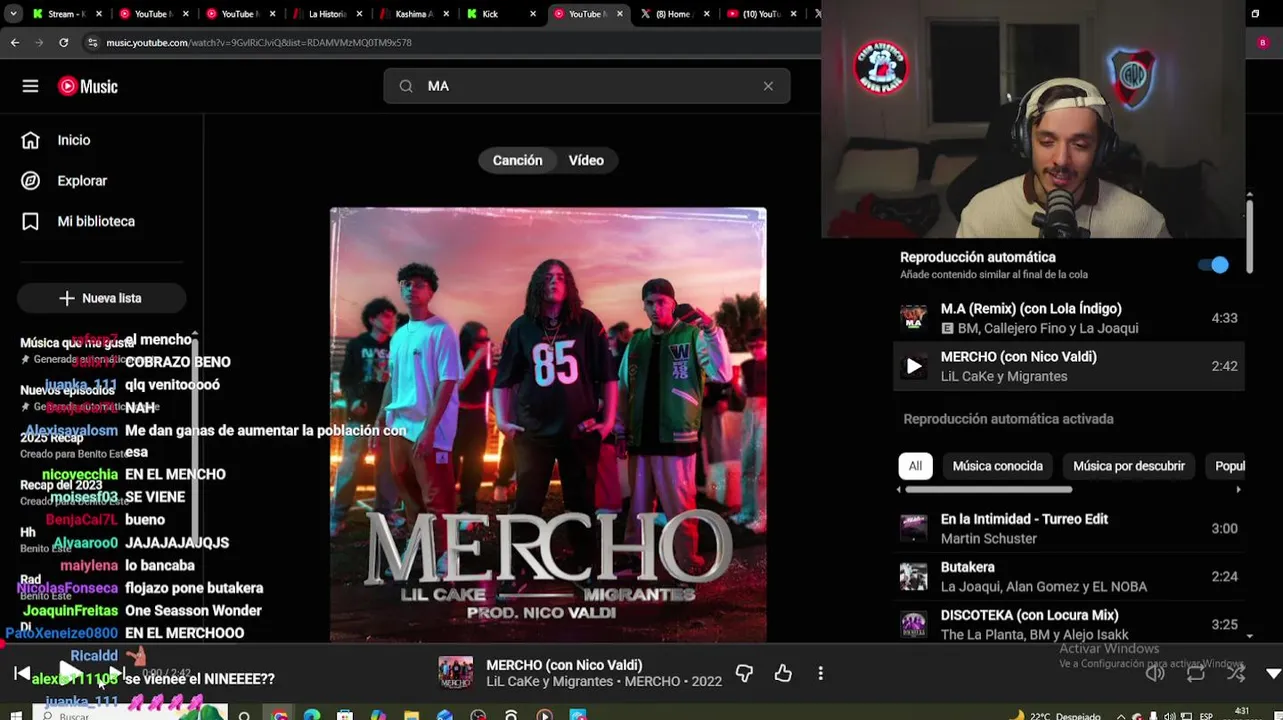Dislike the song MERCHO
The width and height of the screenshot is (1283, 720).
pyautogui.click(x=744, y=674)
